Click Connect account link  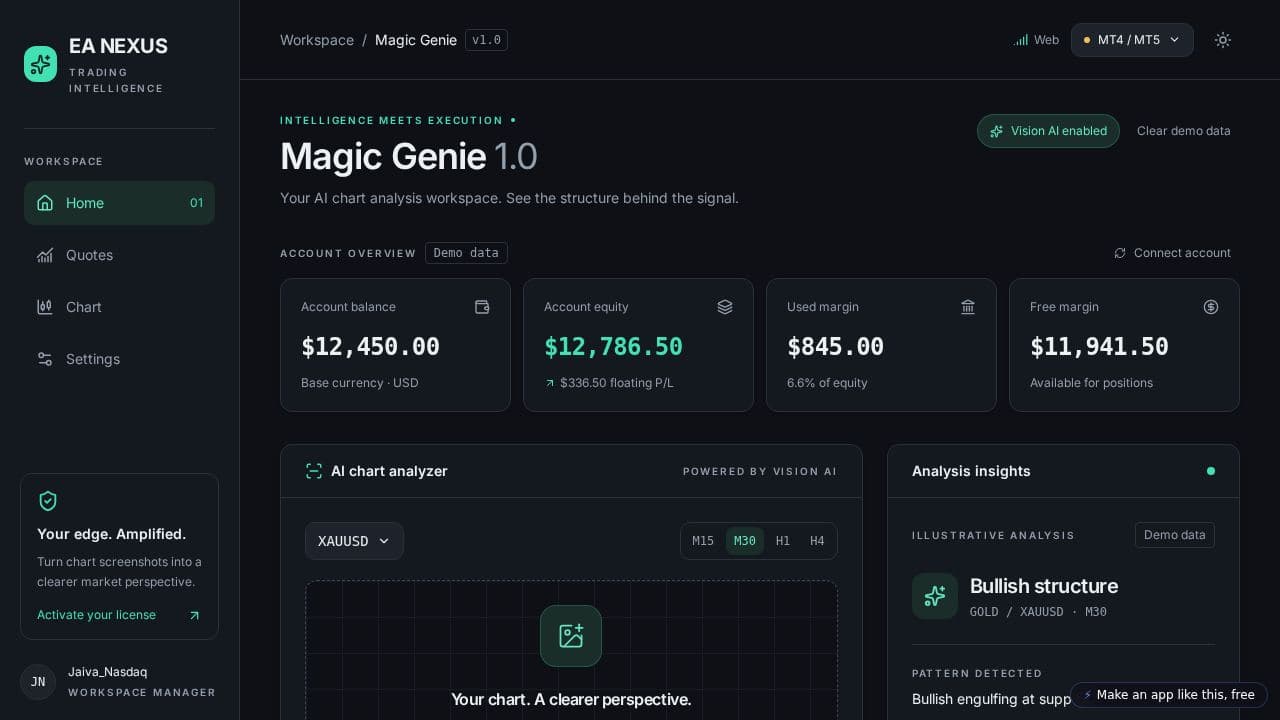1172,253
